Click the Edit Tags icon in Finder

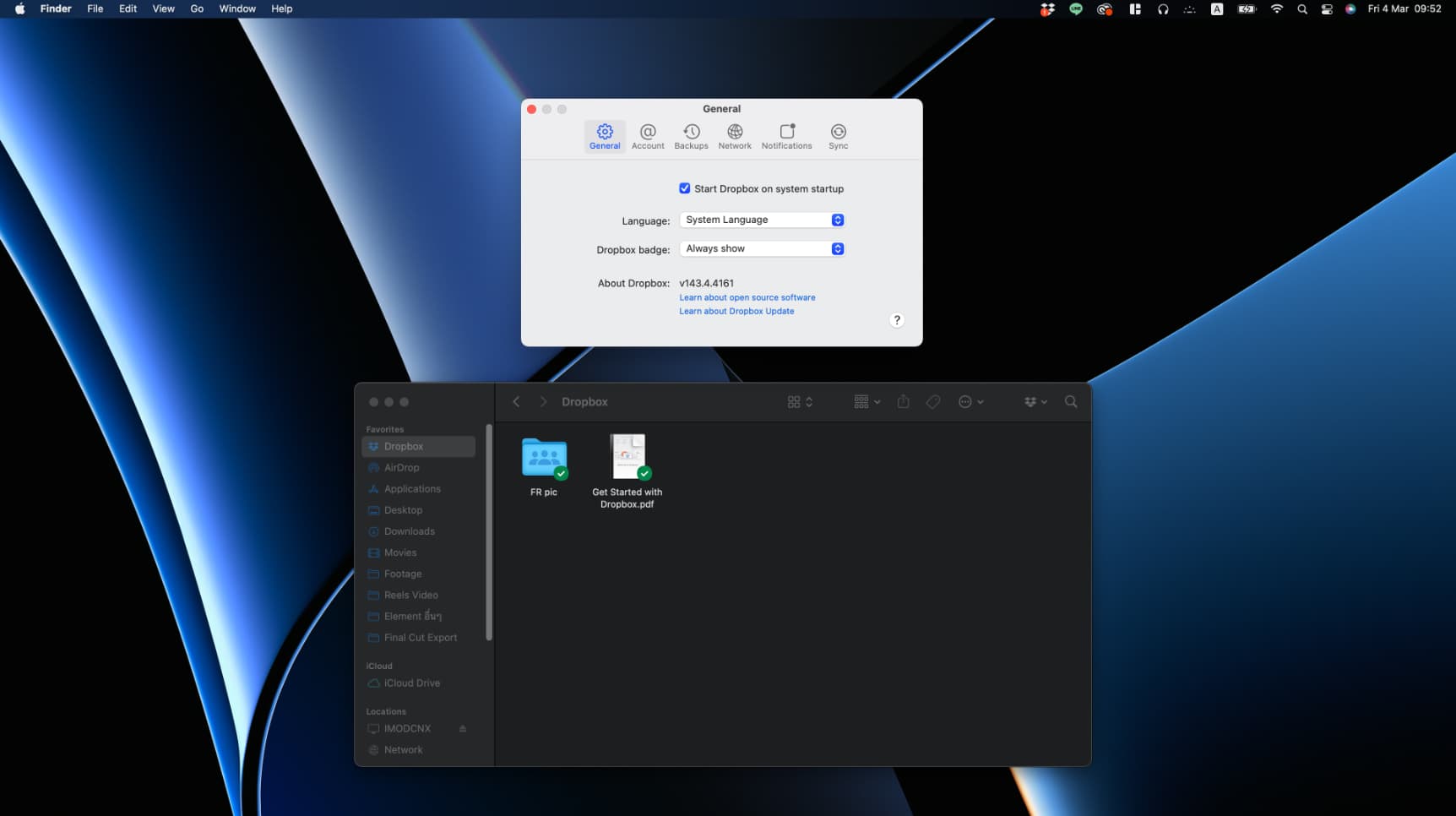click(x=933, y=402)
